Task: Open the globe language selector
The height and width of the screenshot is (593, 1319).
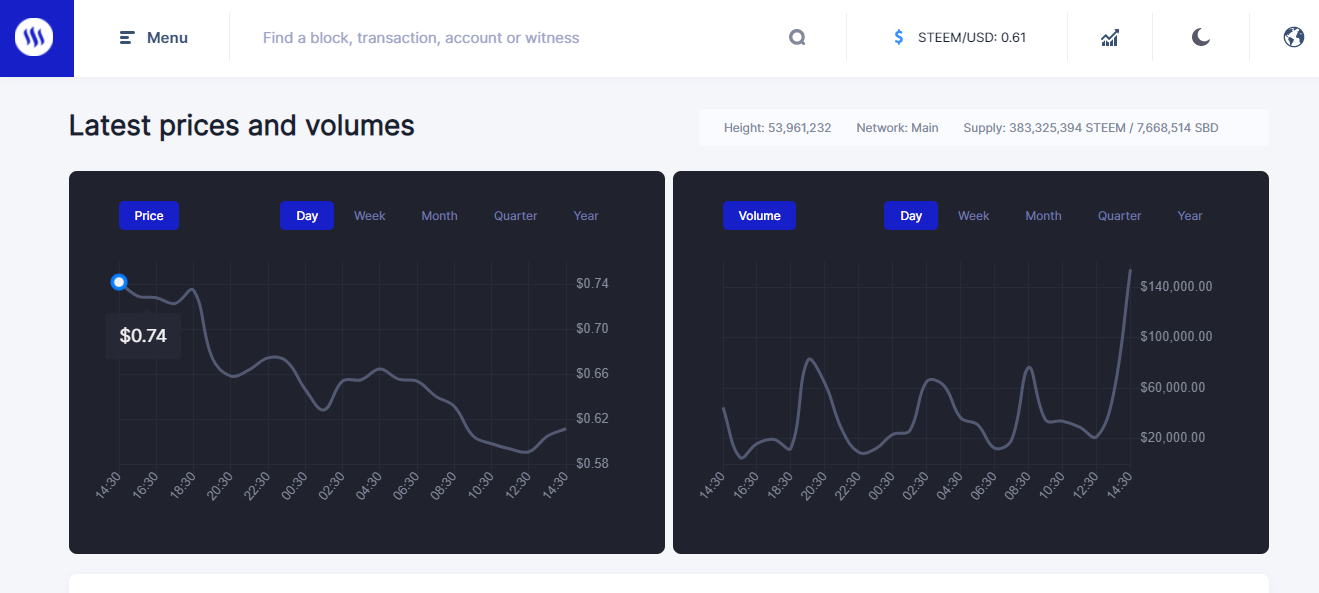Action: pos(1293,38)
